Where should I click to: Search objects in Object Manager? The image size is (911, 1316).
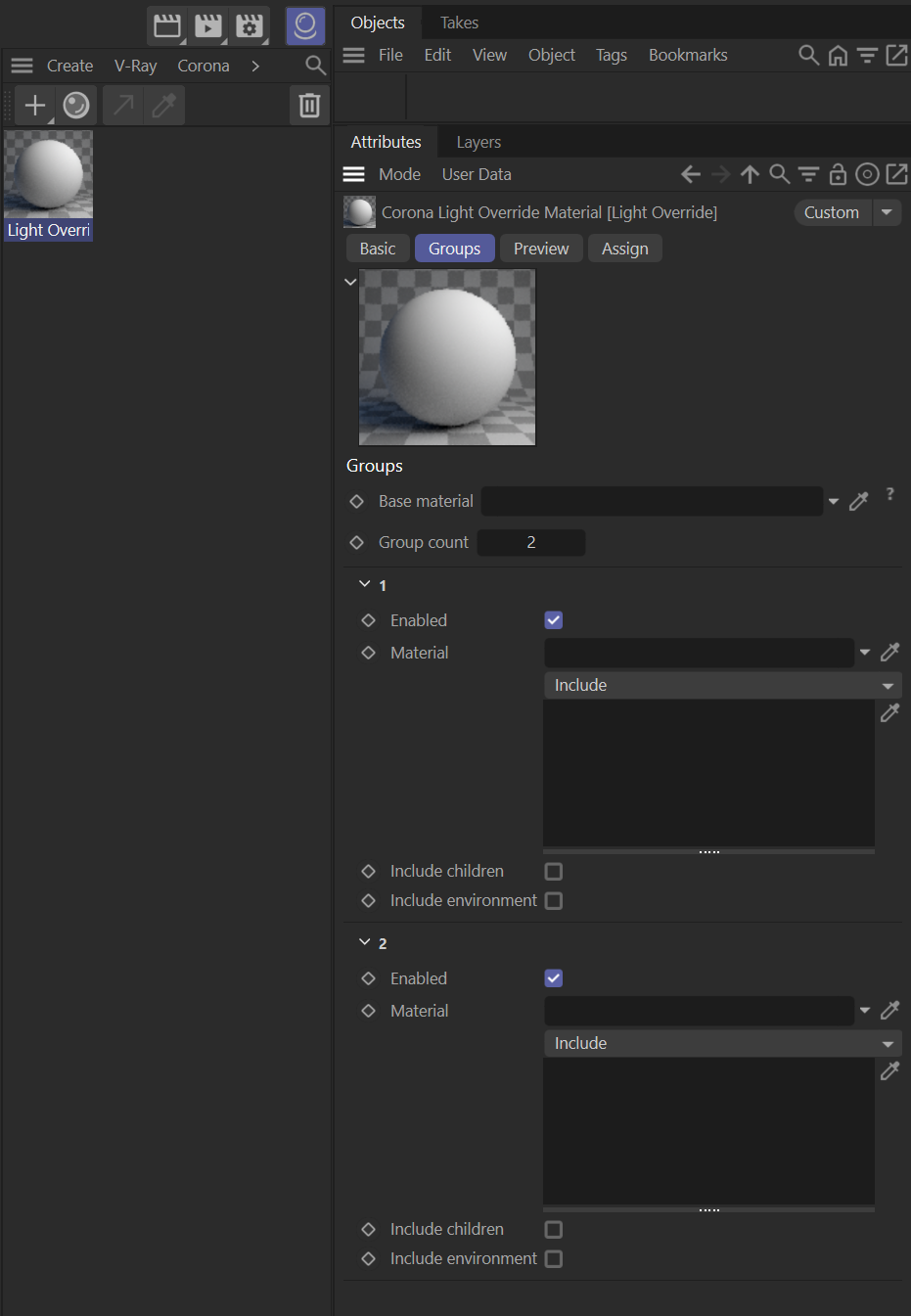[x=808, y=55]
